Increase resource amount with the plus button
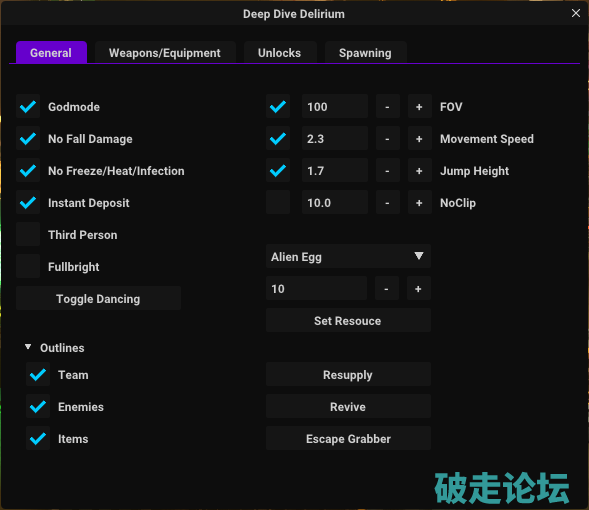 418,288
